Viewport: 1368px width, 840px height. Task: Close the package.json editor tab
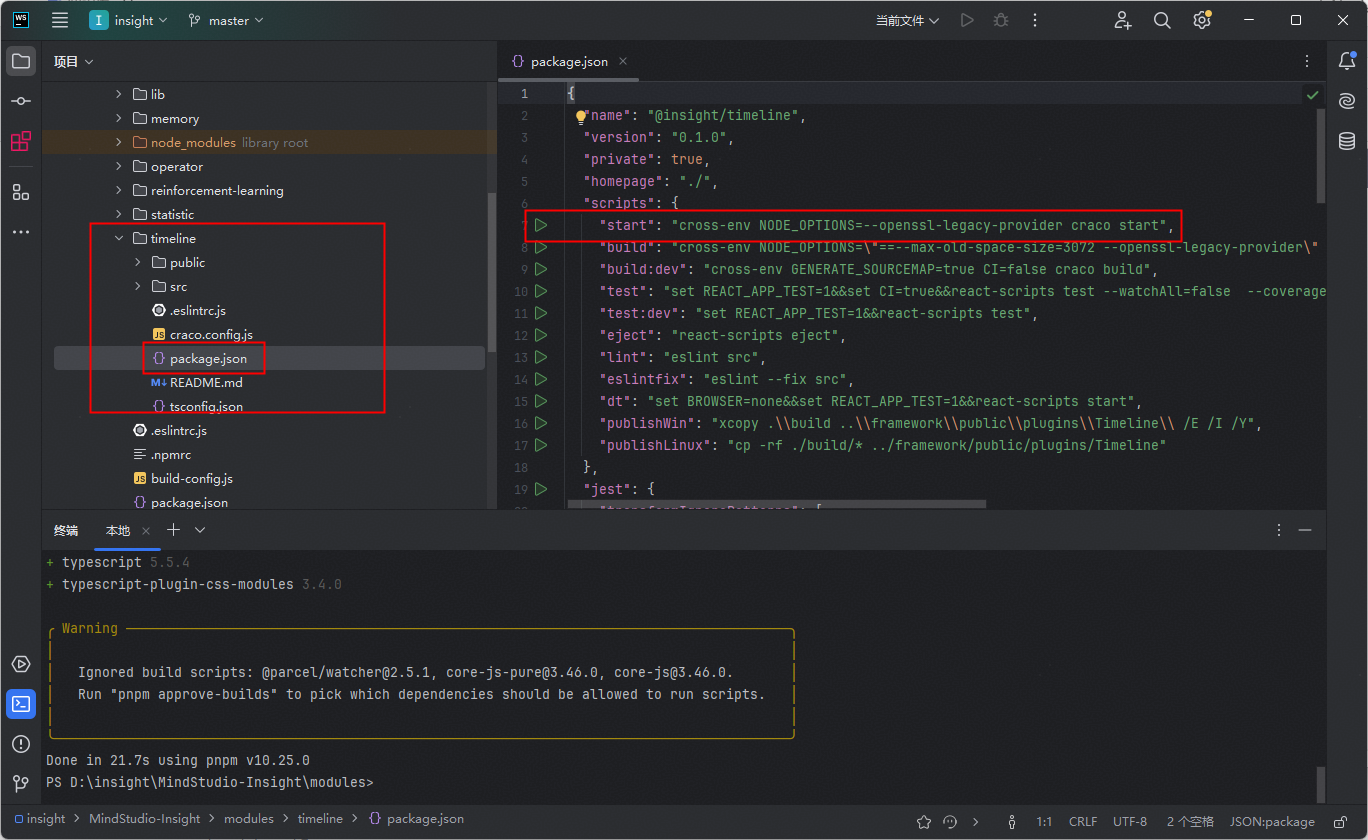click(x=622, y=61)
